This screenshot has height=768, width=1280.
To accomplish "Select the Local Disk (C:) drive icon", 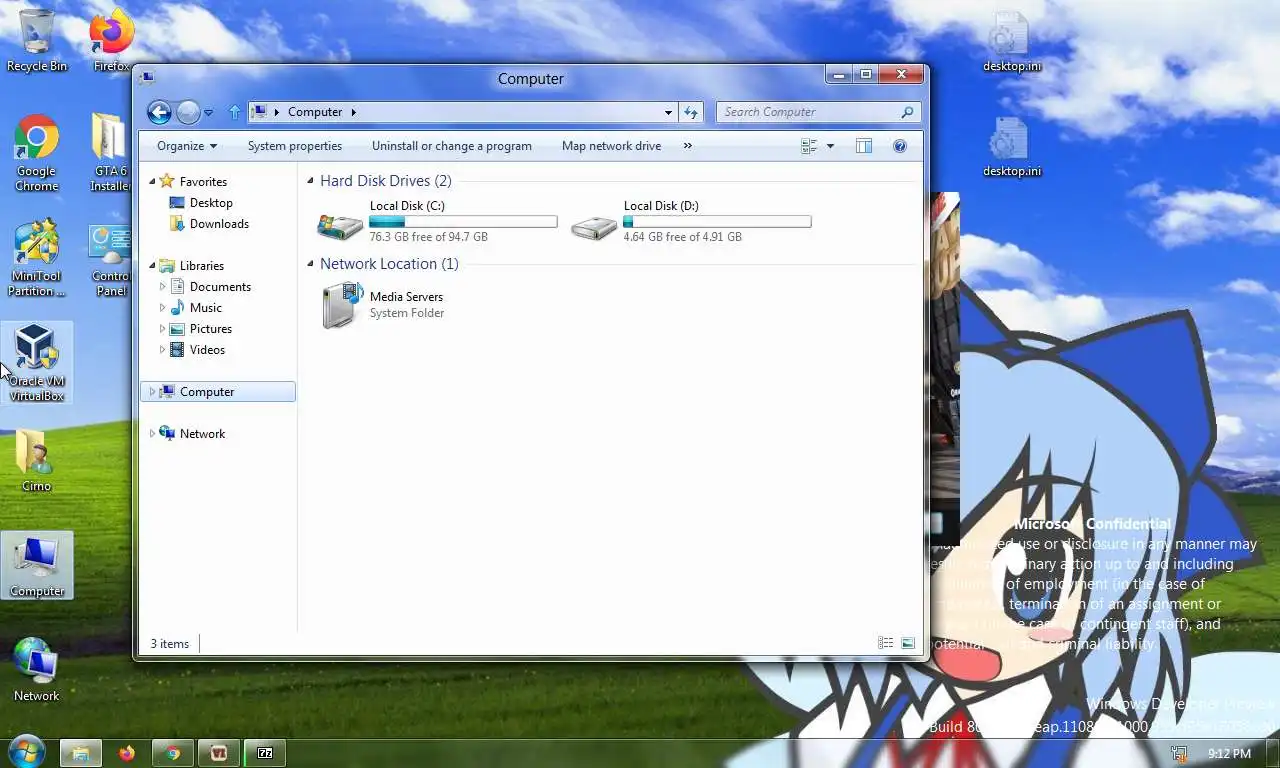I will pos(340,226).
